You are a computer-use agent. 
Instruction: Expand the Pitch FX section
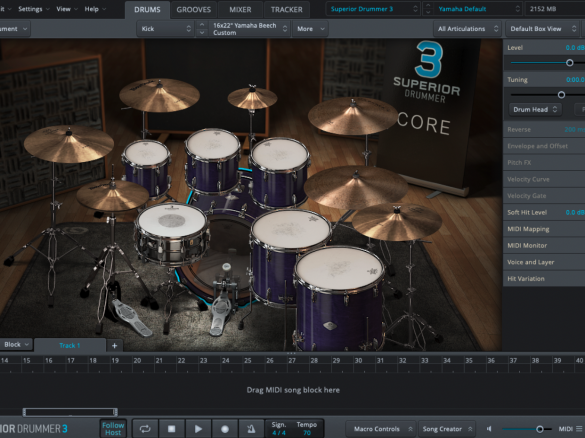tap(544, 162)
